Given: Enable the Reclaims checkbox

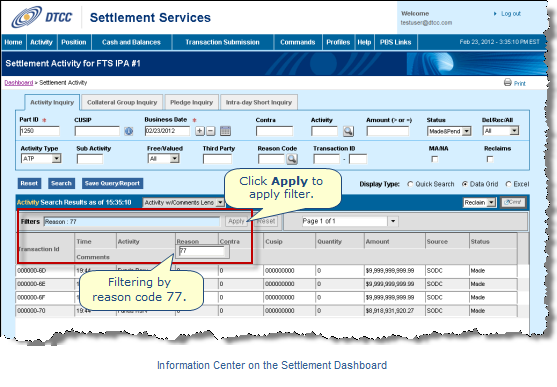Looking at the screenshot, I should click(490, 159).
